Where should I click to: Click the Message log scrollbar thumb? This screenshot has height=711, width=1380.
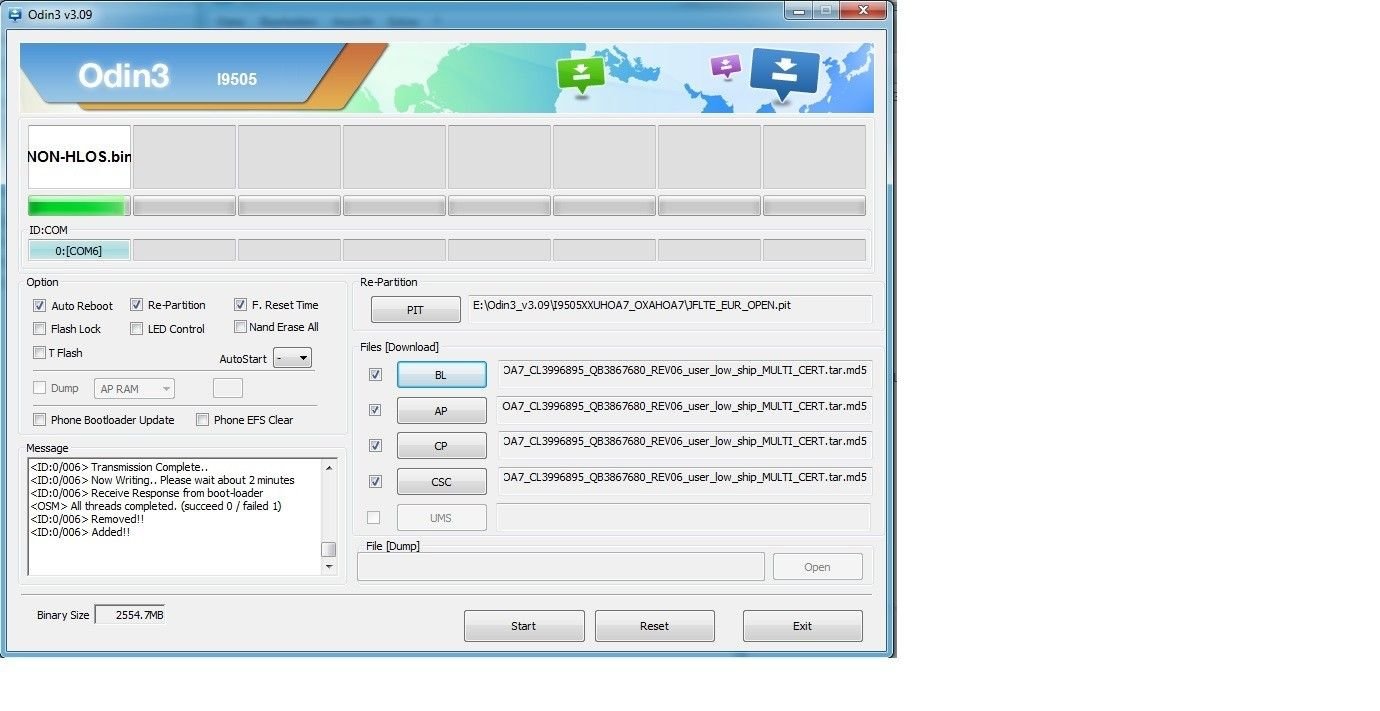(329, 549)
